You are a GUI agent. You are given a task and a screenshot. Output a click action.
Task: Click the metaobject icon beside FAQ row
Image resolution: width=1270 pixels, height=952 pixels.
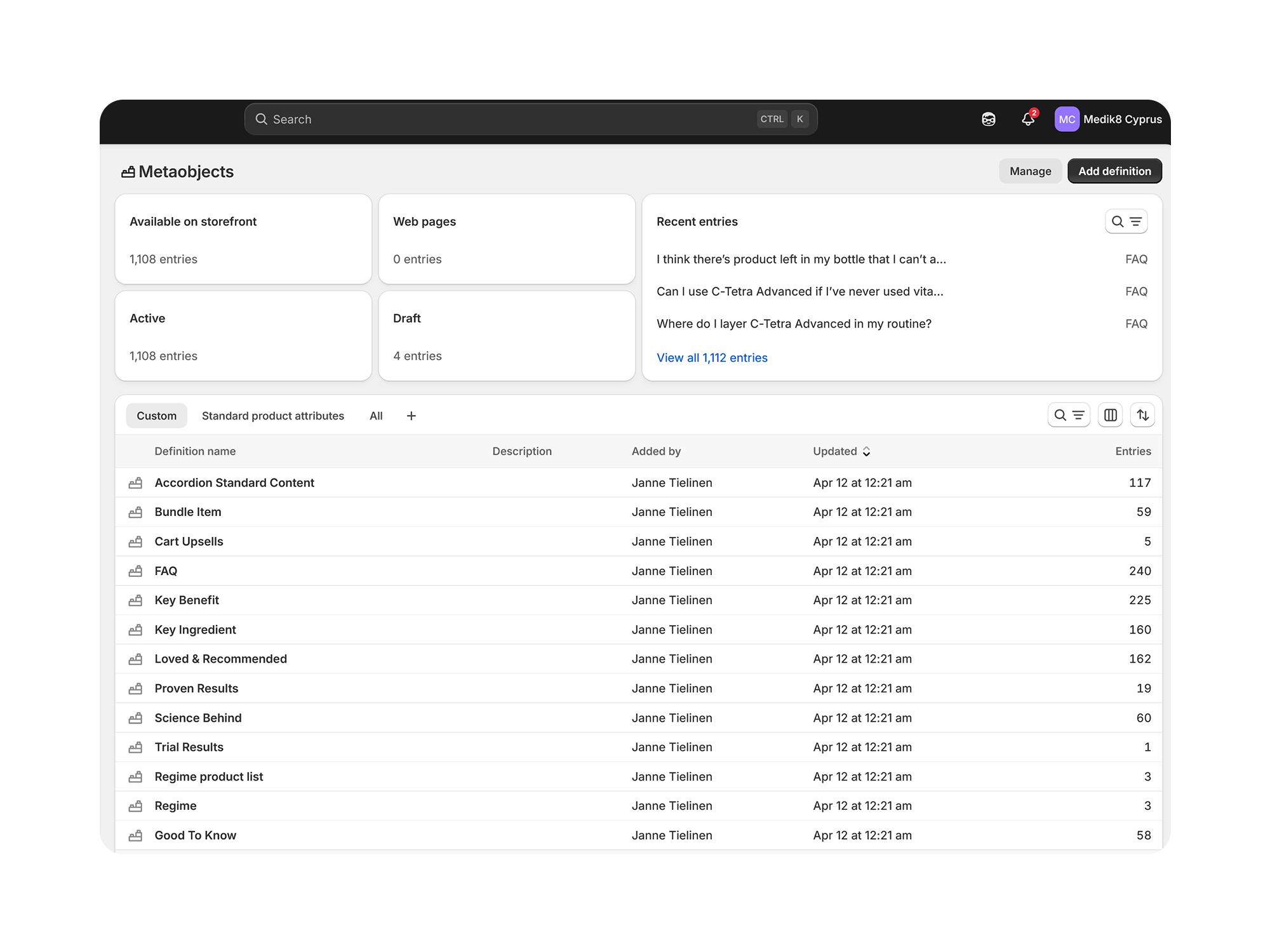click(135, 571)
